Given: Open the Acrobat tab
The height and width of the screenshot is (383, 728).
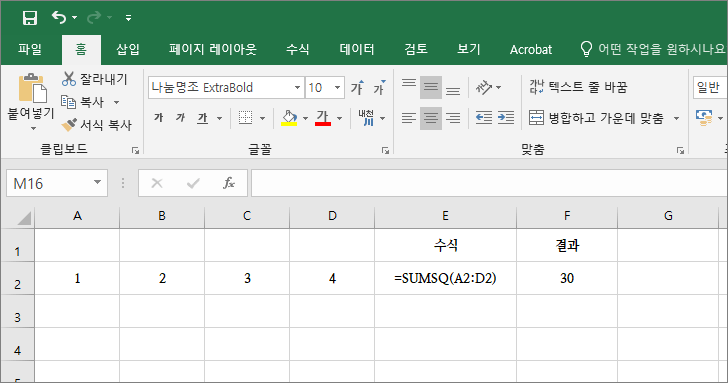Looking at the screenshot, I should point(531,49).
